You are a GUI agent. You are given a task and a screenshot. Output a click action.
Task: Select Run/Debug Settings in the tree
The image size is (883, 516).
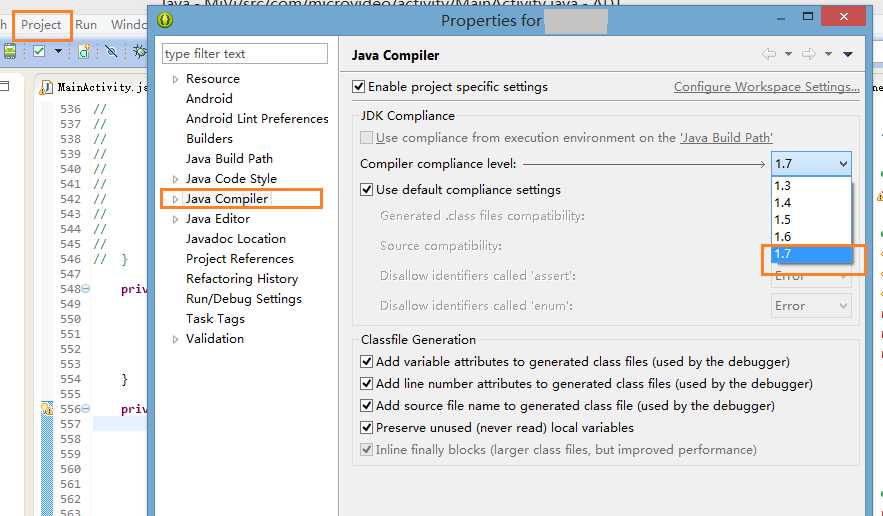(244, 299)
